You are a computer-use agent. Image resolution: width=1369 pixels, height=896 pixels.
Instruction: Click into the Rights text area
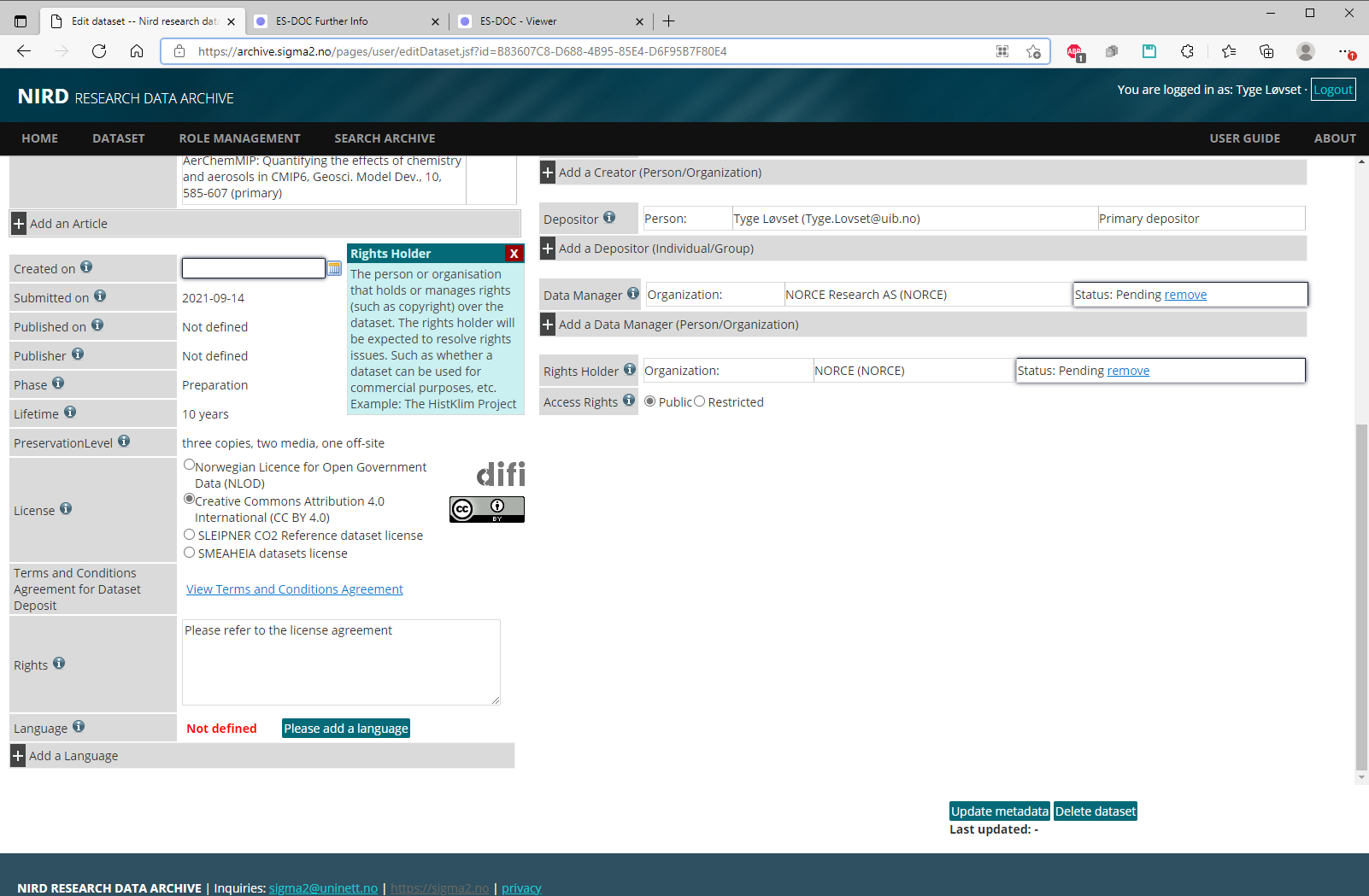click(x=341, y=663)
